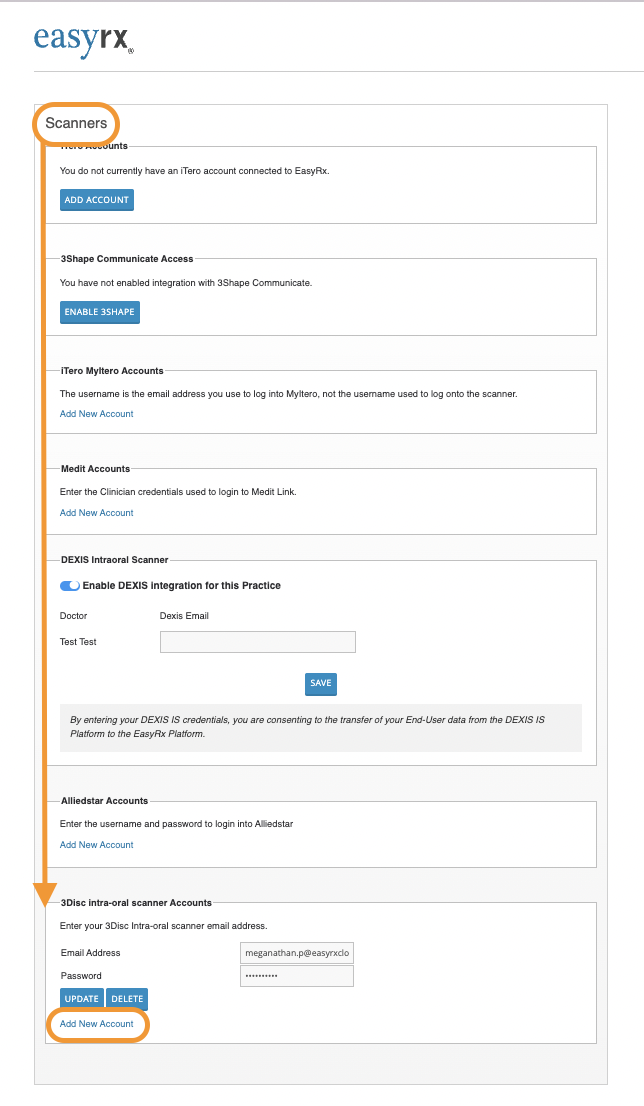
Task: Click the 'Password' label
Action: pyautogui.click(x=81, y=976)
